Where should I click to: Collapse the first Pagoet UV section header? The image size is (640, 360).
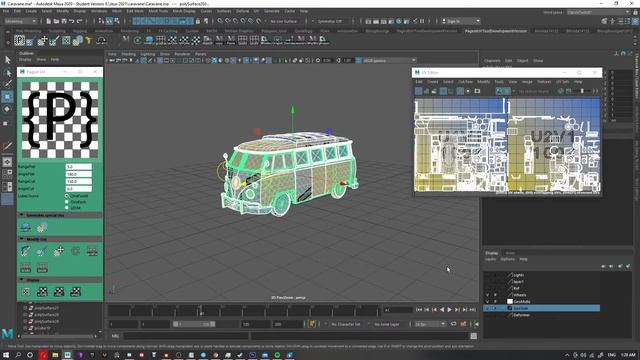[60, 215]
